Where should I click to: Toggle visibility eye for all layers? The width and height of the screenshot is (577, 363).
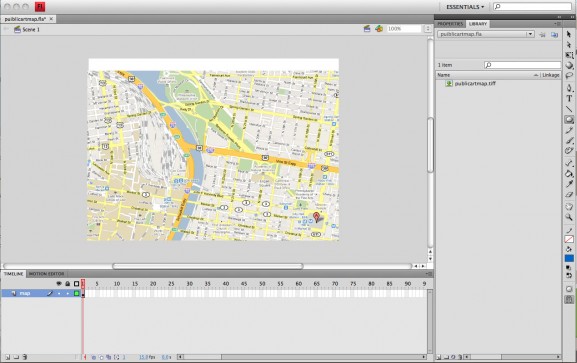point(59,283)
